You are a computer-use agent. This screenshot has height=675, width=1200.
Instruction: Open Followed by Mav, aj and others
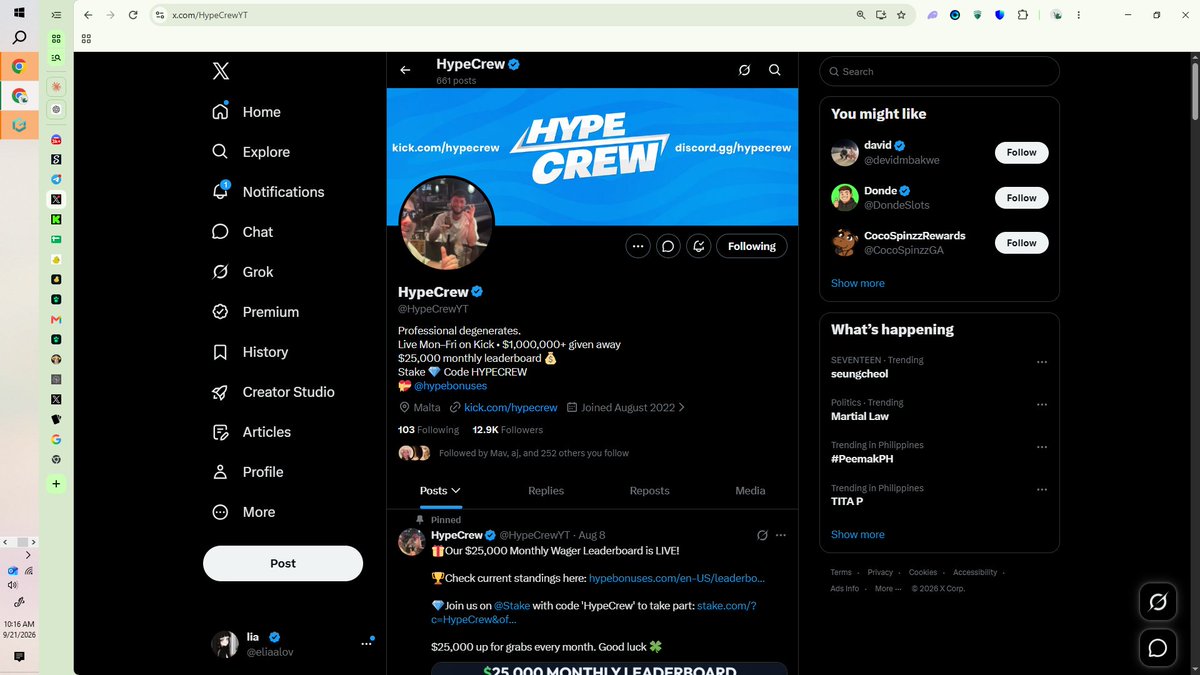tap(534, 453)
